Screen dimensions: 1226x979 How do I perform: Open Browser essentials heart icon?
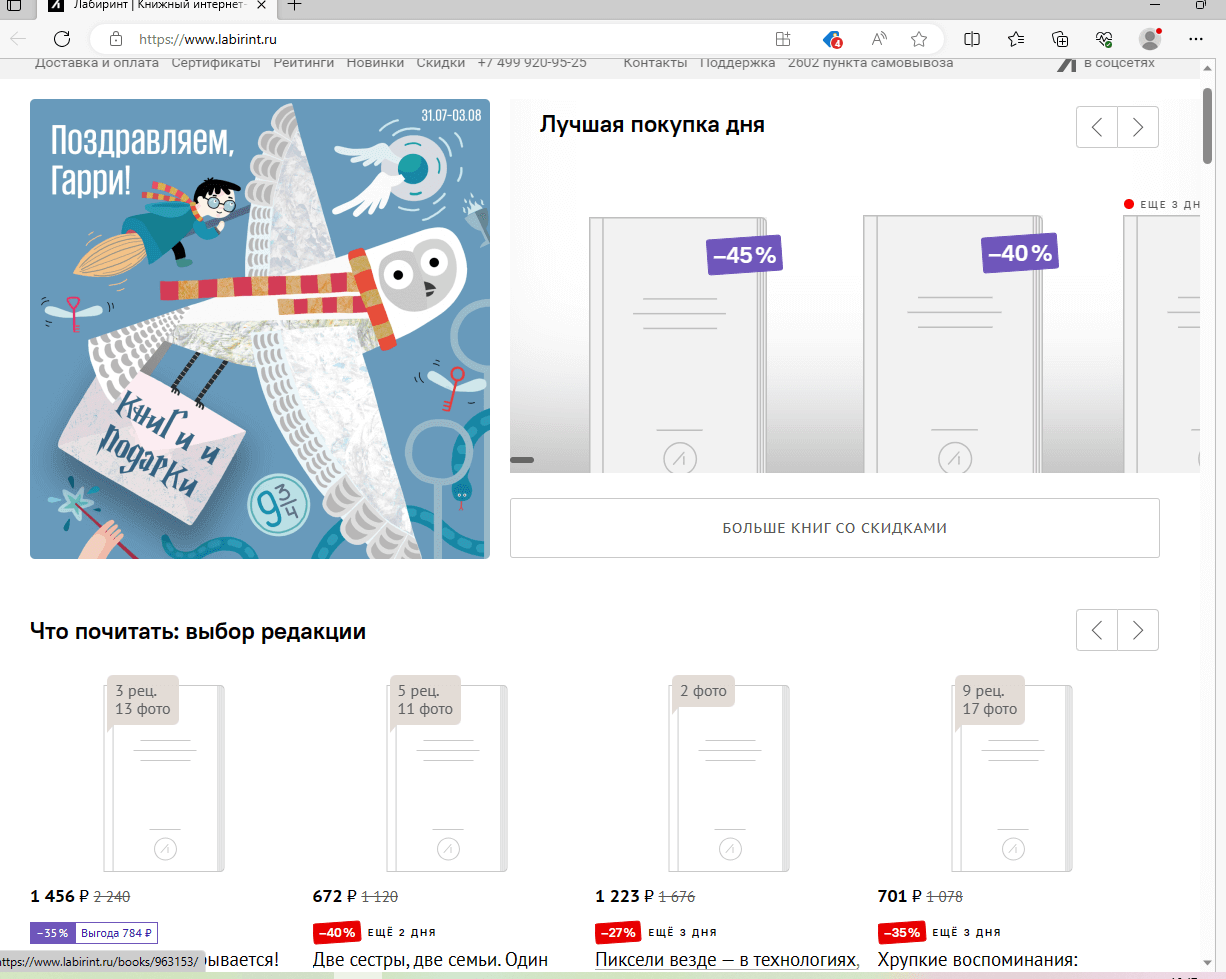1105,39
